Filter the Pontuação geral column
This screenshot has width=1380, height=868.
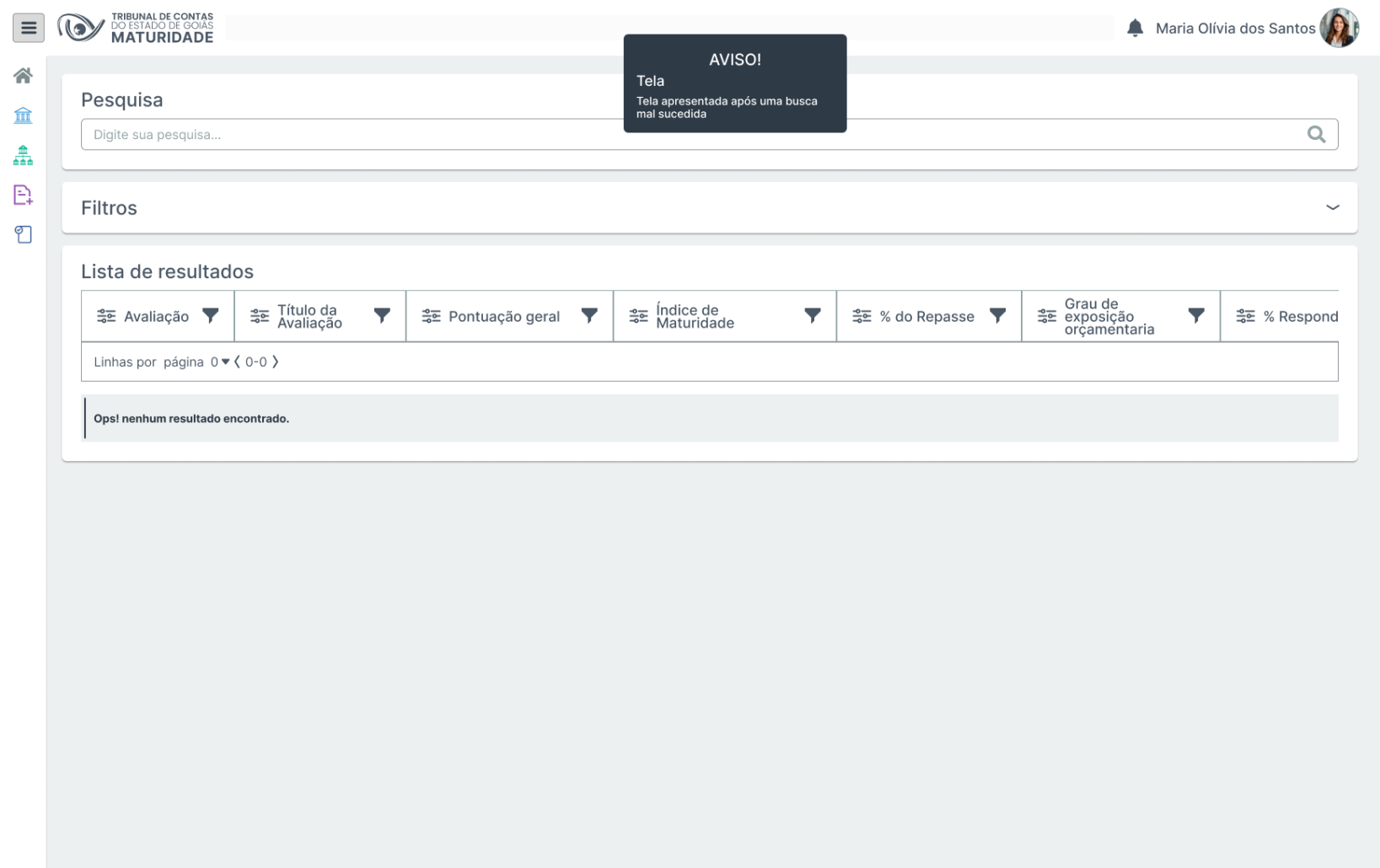coord(589,315)
